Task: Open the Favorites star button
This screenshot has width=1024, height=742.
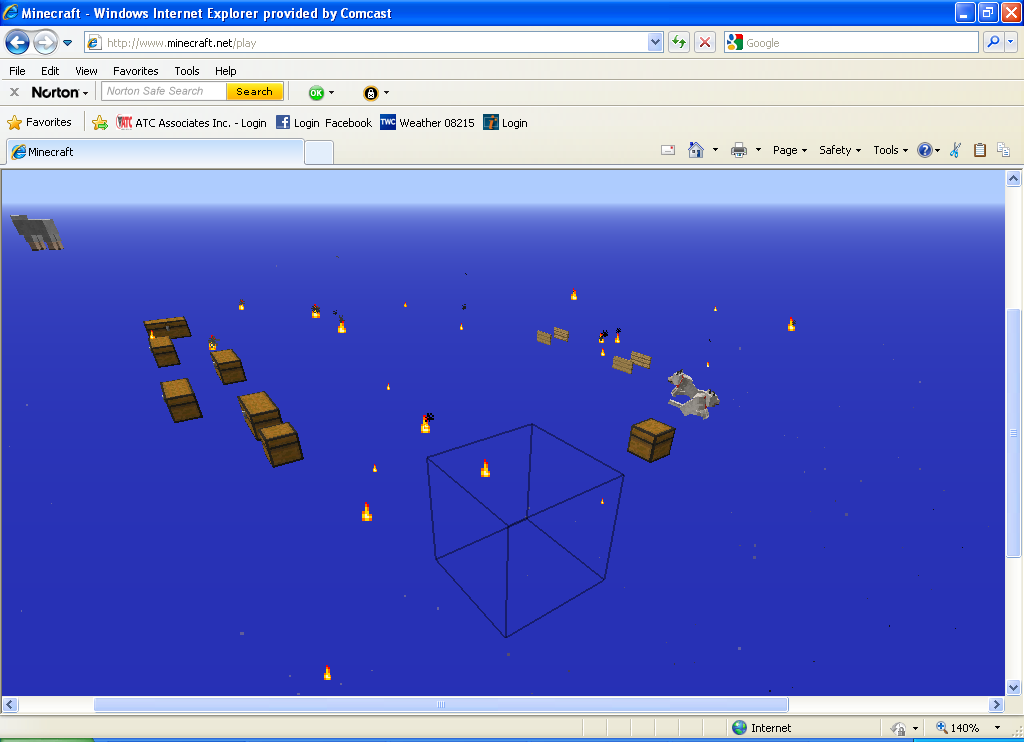Action: (x=39, y=122)
